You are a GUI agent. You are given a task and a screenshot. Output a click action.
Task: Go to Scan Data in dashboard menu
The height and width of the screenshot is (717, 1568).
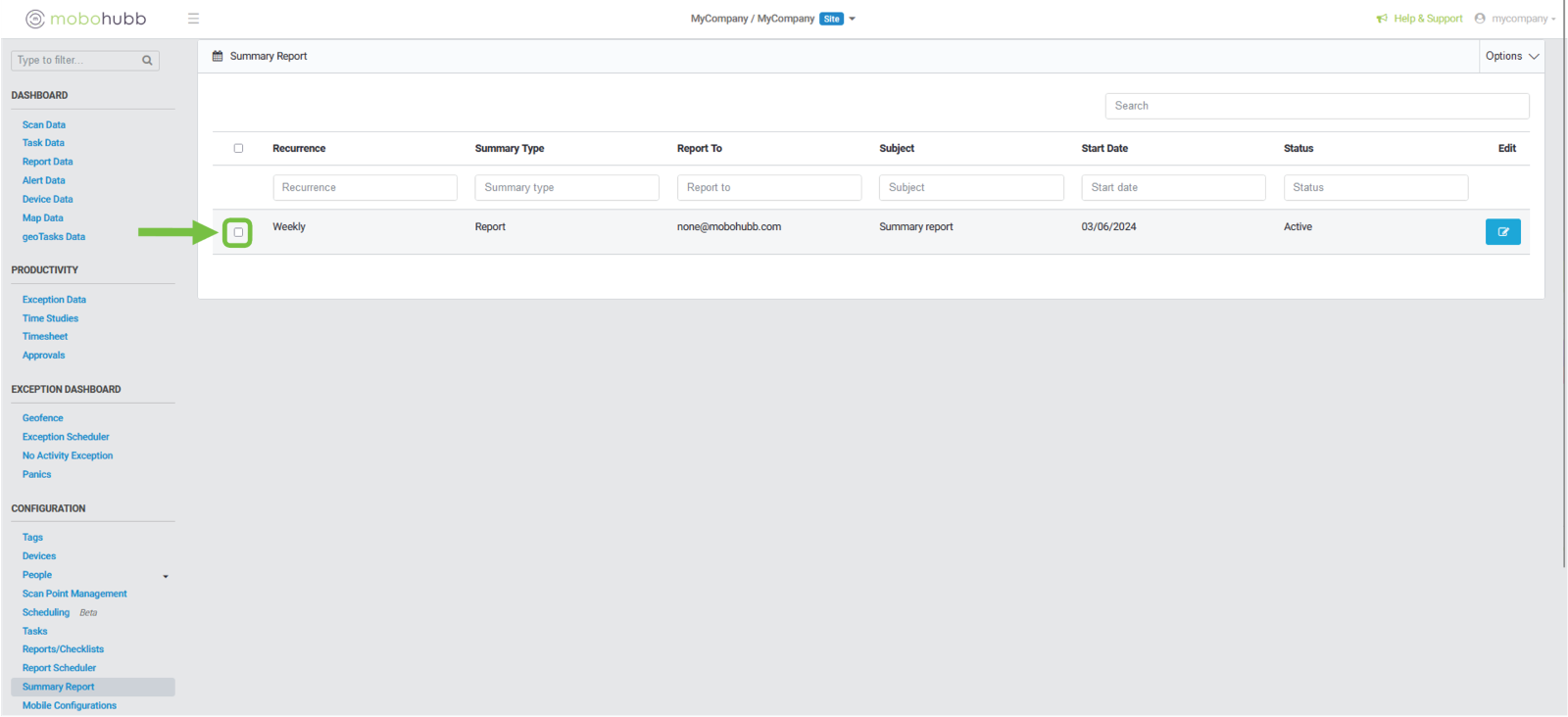44,125
